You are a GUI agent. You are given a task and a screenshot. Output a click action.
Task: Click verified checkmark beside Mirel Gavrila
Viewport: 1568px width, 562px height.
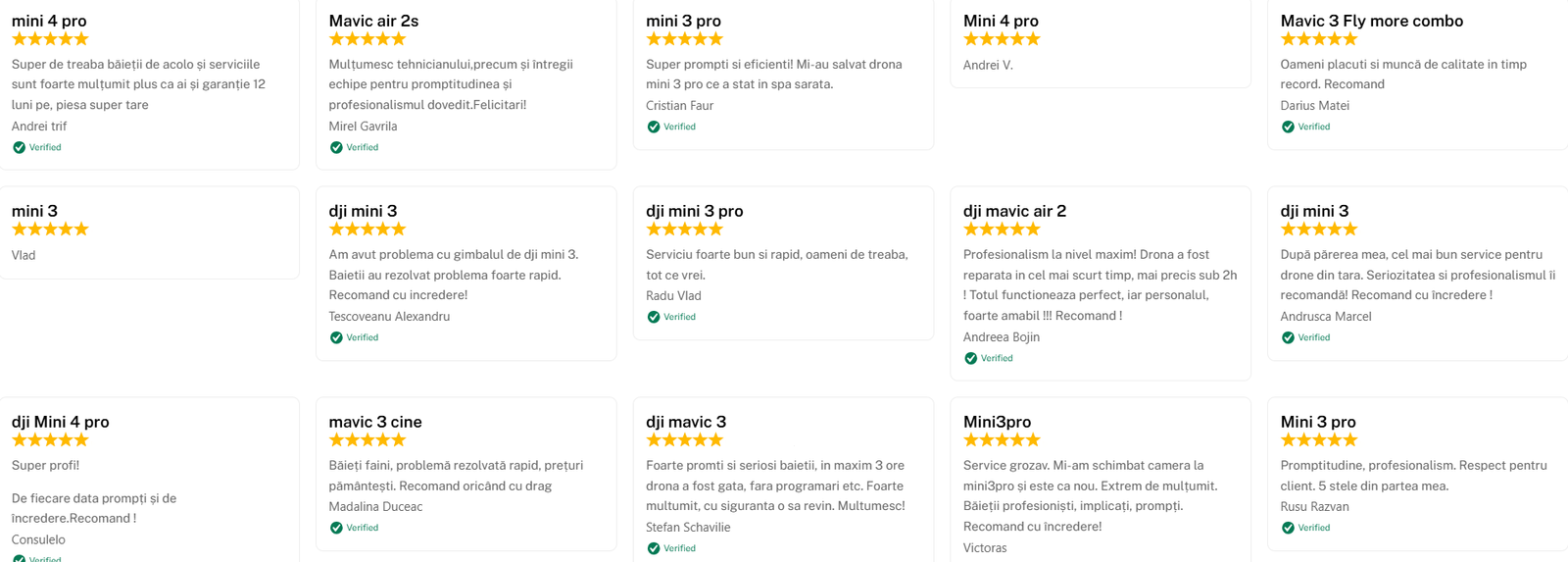tap(336, 148)
